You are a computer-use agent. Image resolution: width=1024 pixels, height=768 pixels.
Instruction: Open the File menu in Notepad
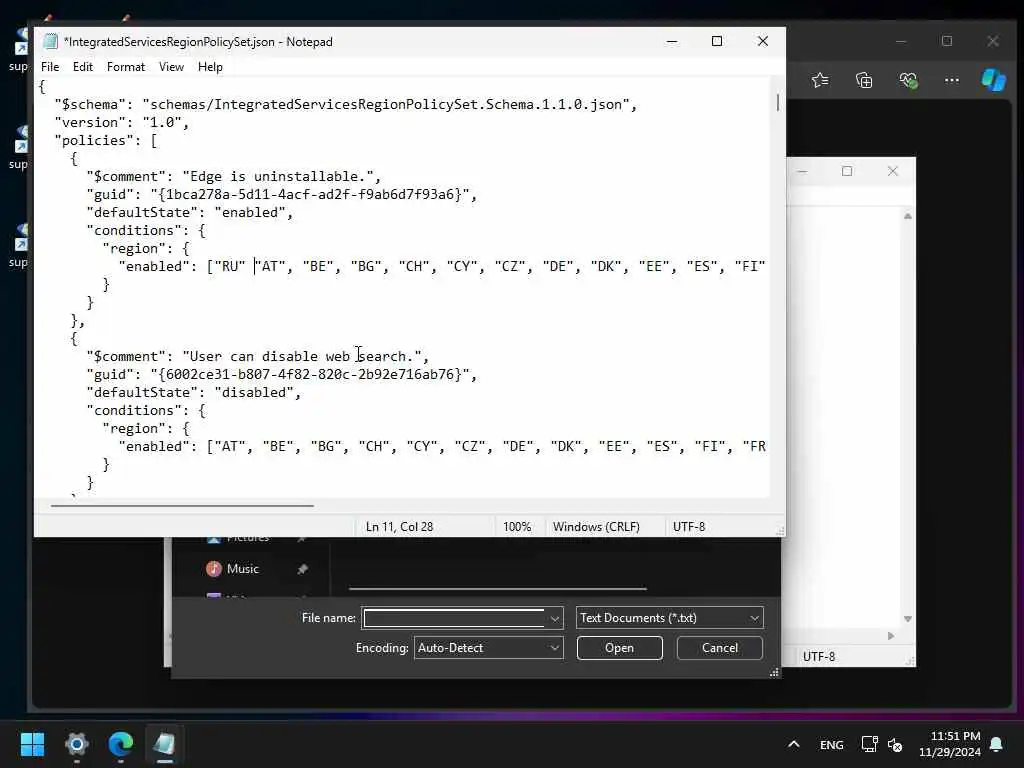click(x=50, y=67)
